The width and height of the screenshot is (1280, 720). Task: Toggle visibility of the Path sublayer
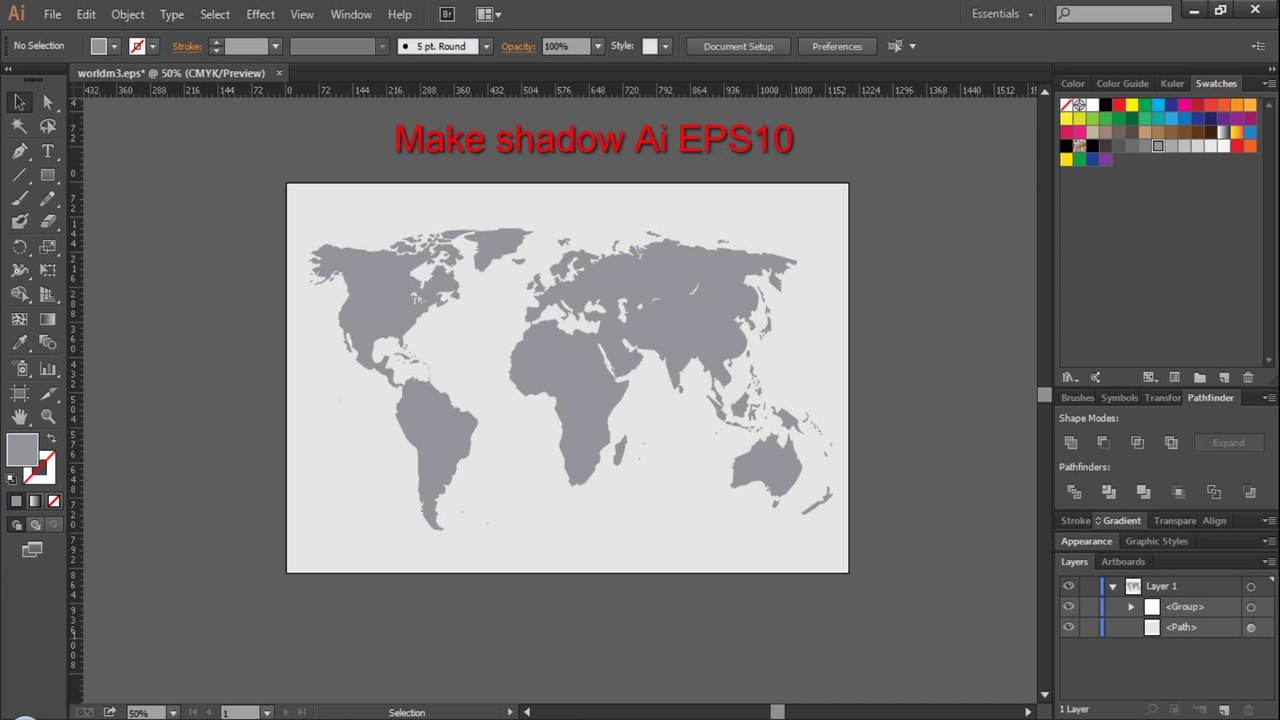[1069, 628]
